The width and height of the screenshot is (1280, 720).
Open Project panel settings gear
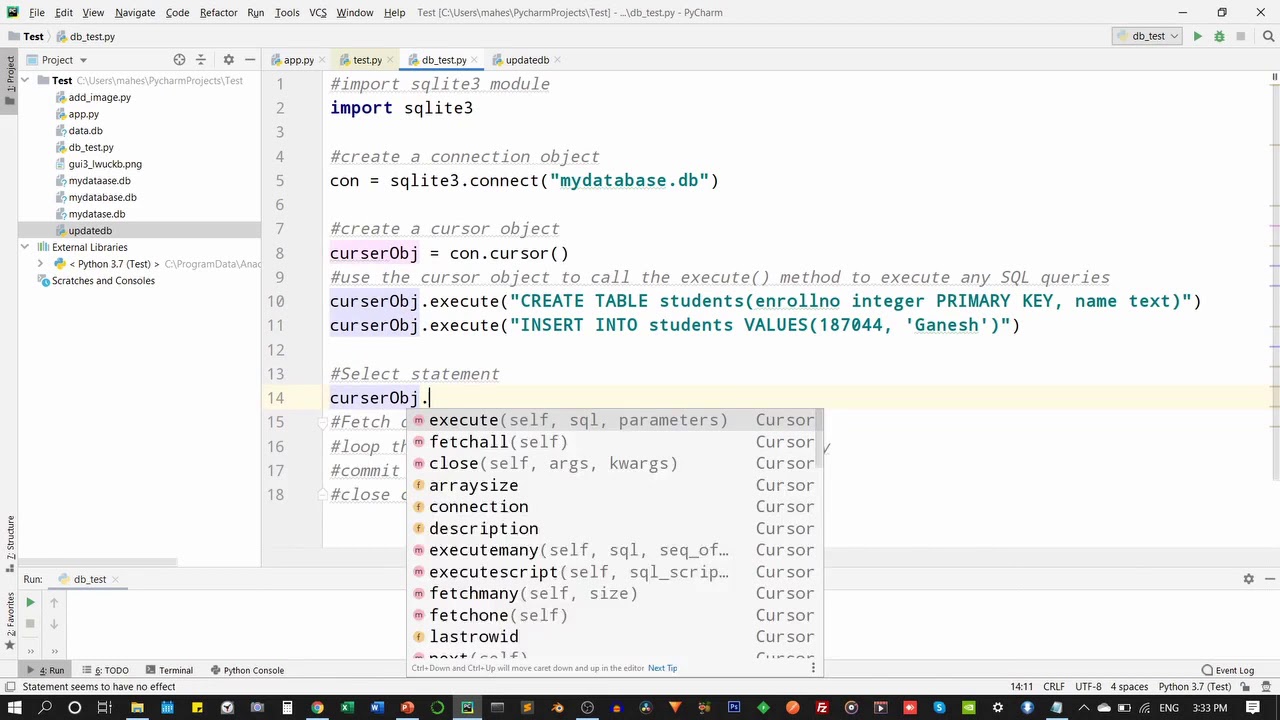tap(228, 60)
